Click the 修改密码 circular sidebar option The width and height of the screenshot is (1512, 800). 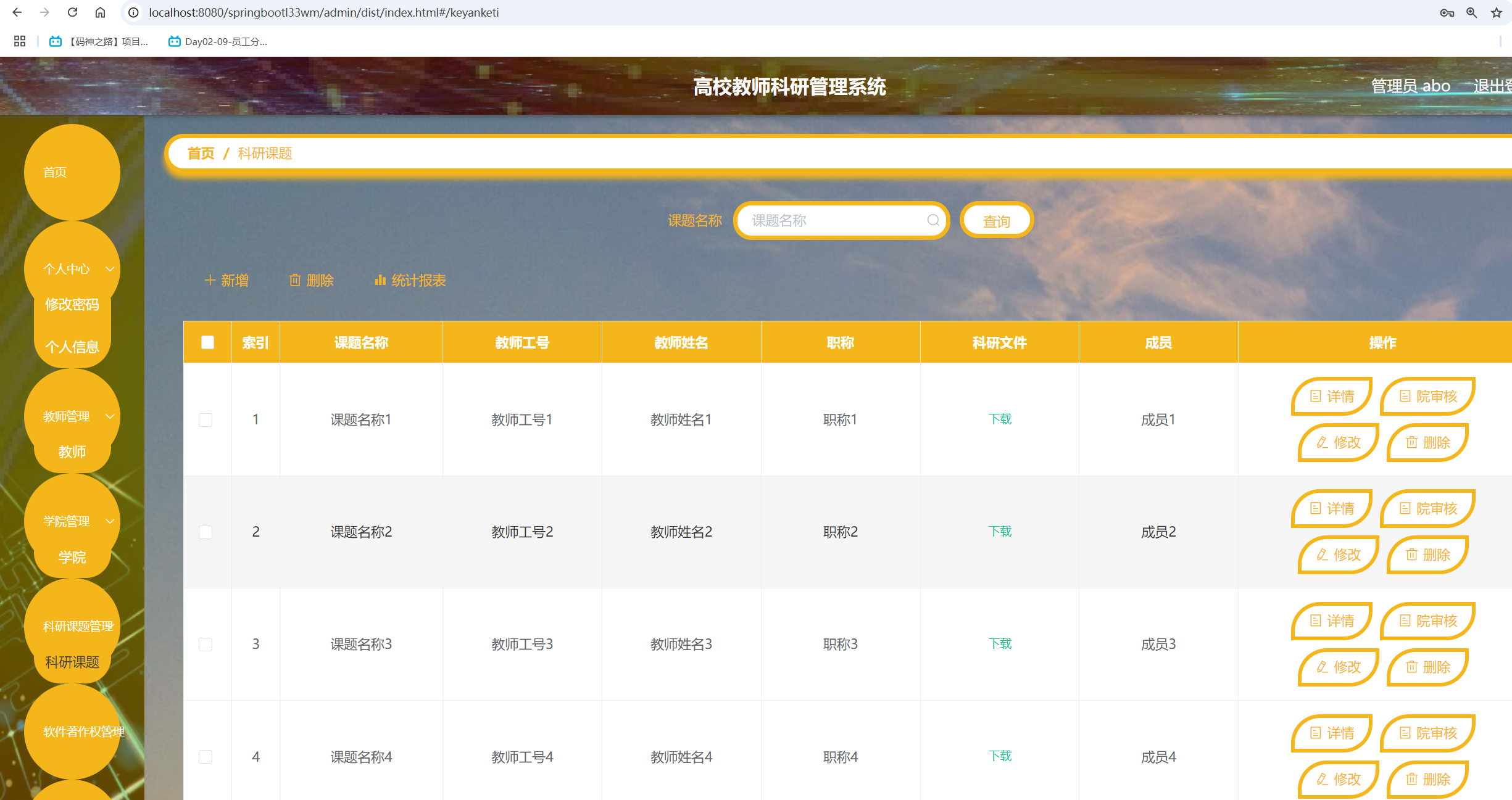point(72,304)
